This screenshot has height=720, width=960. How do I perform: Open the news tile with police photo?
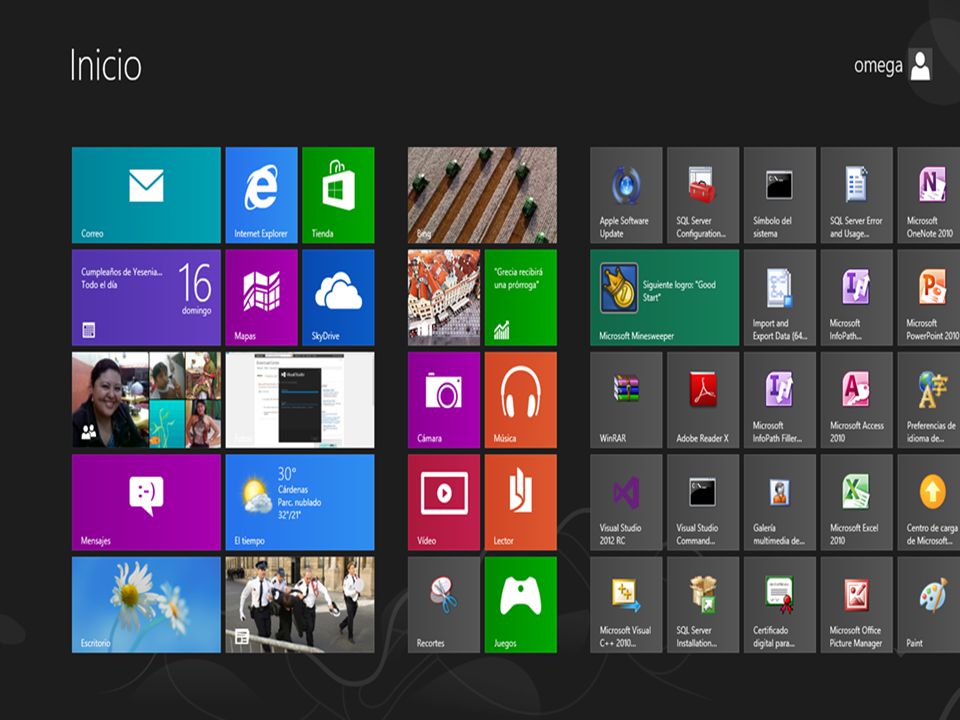click(300, 604)
